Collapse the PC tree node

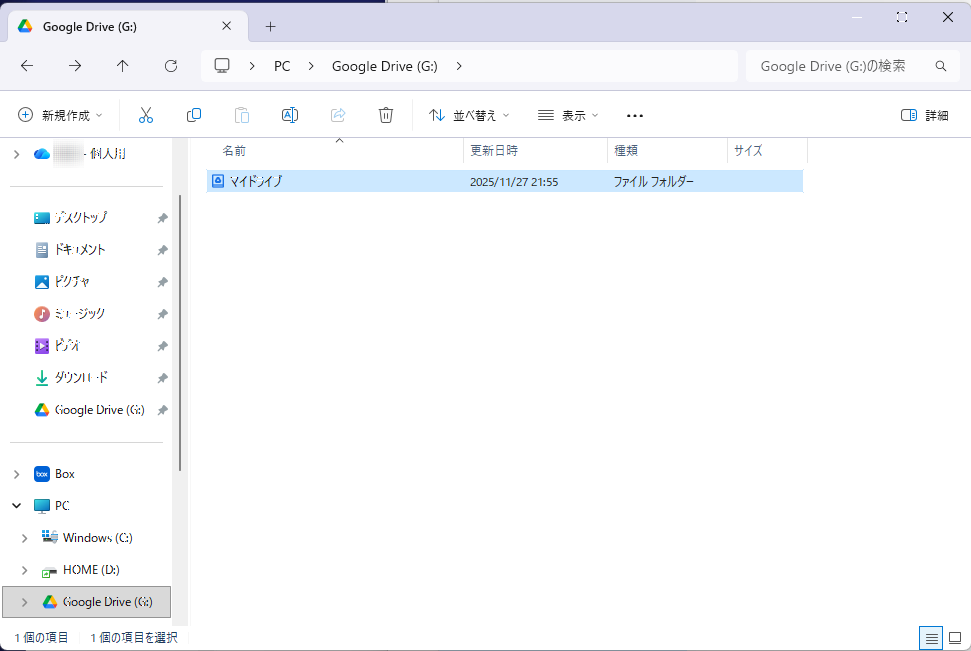[16, 506]
